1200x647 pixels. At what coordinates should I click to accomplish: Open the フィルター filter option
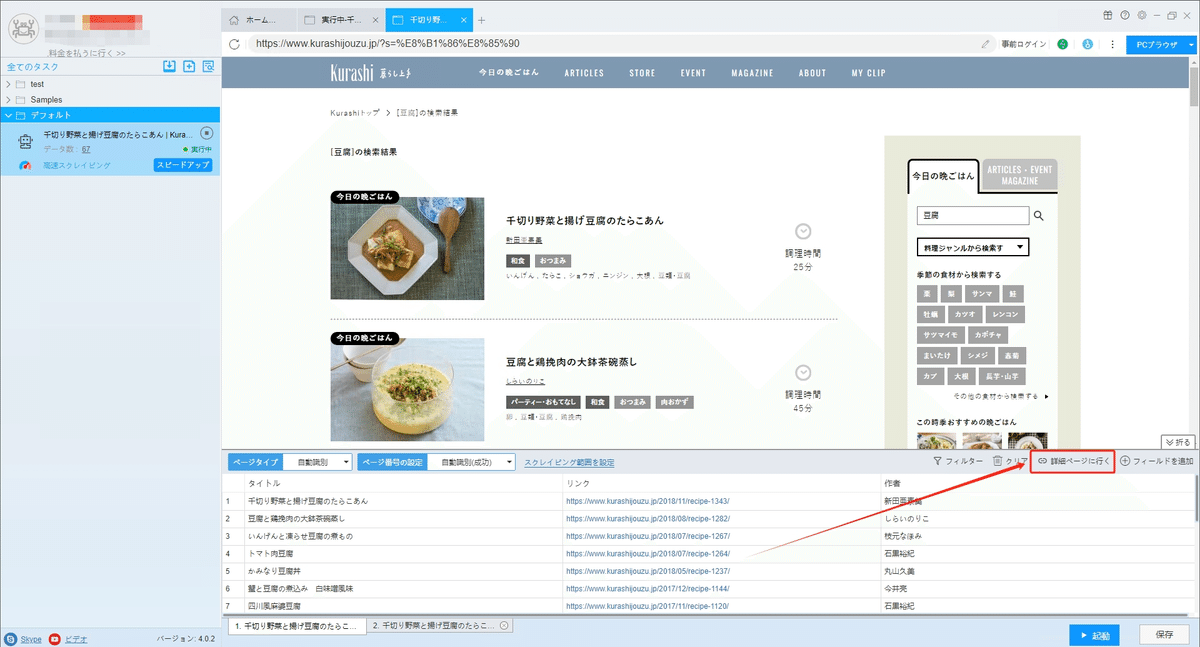pos(958,461)
